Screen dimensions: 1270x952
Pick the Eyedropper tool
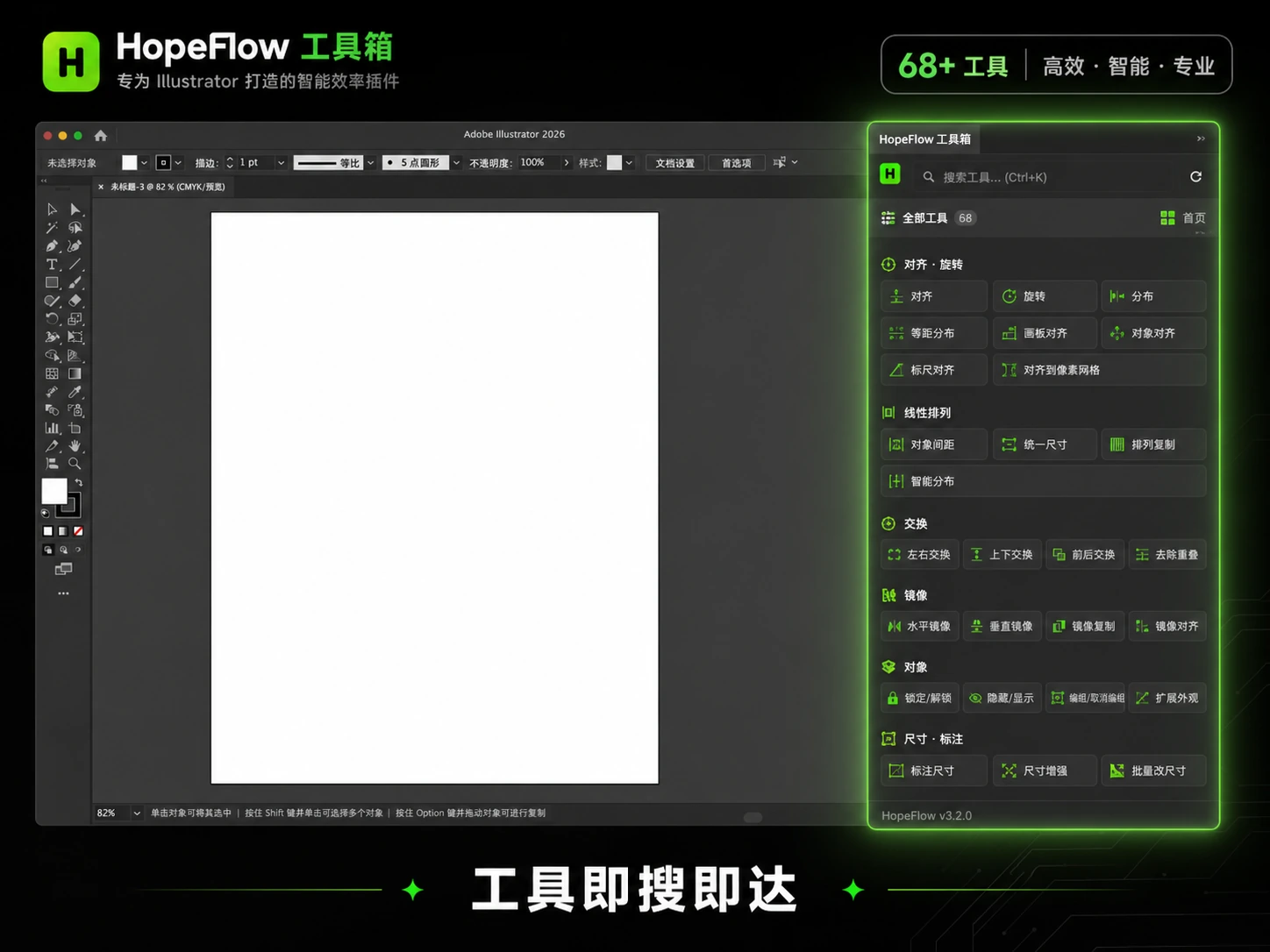point(75,392)
